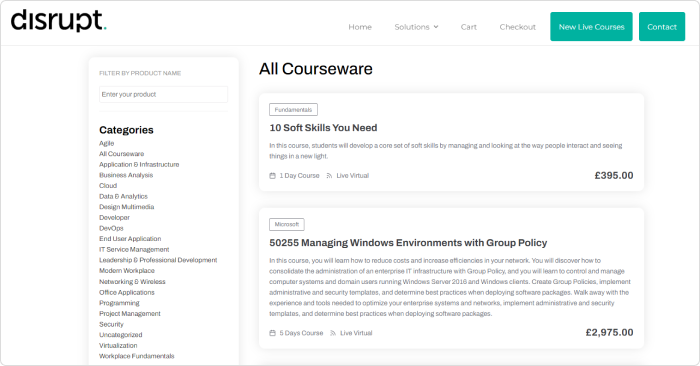Click the Categories heading
This screenshot has width=700, height=366.
click(126, 130)
